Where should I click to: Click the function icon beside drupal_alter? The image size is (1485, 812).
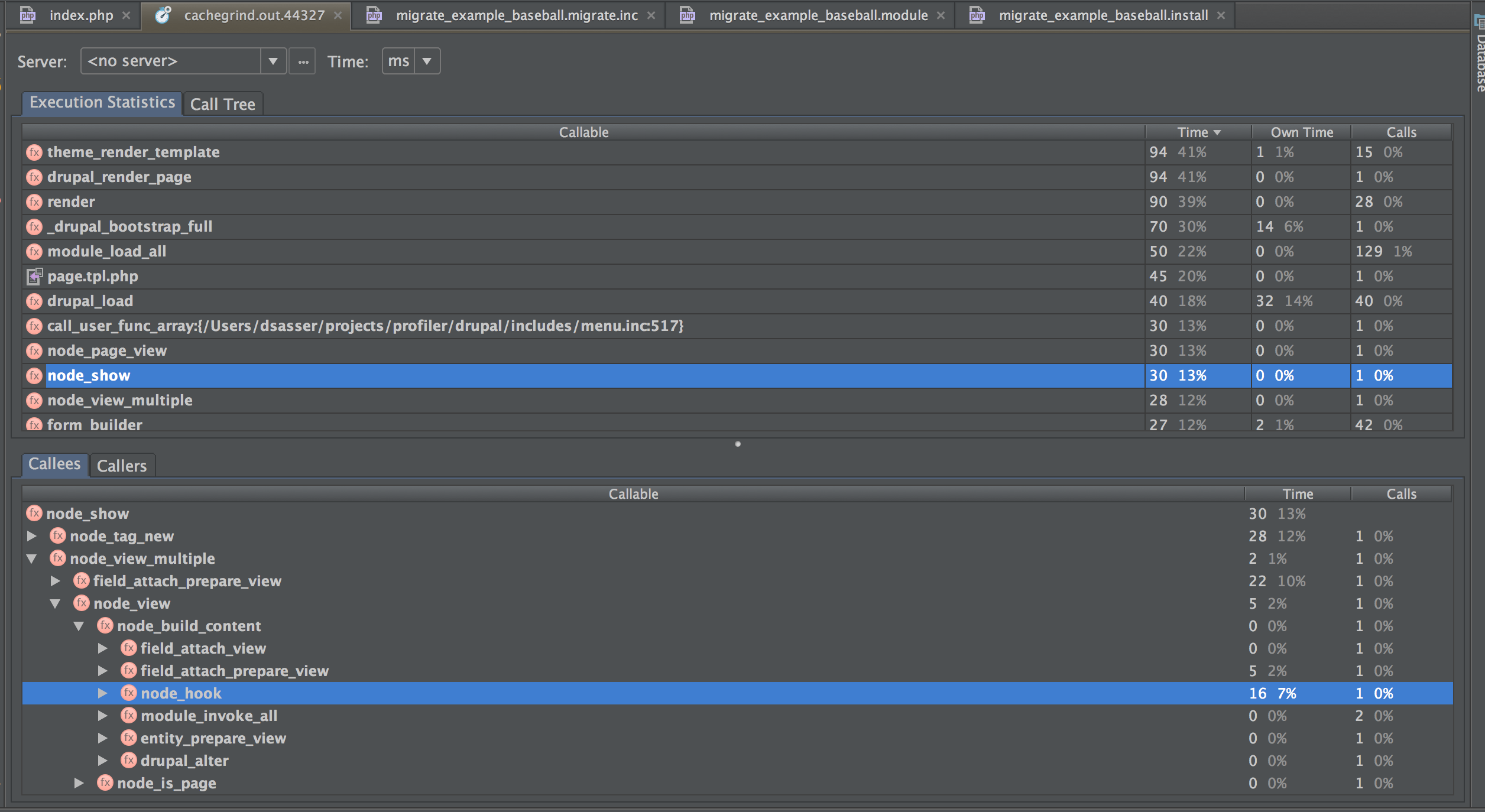click(129, 761)
